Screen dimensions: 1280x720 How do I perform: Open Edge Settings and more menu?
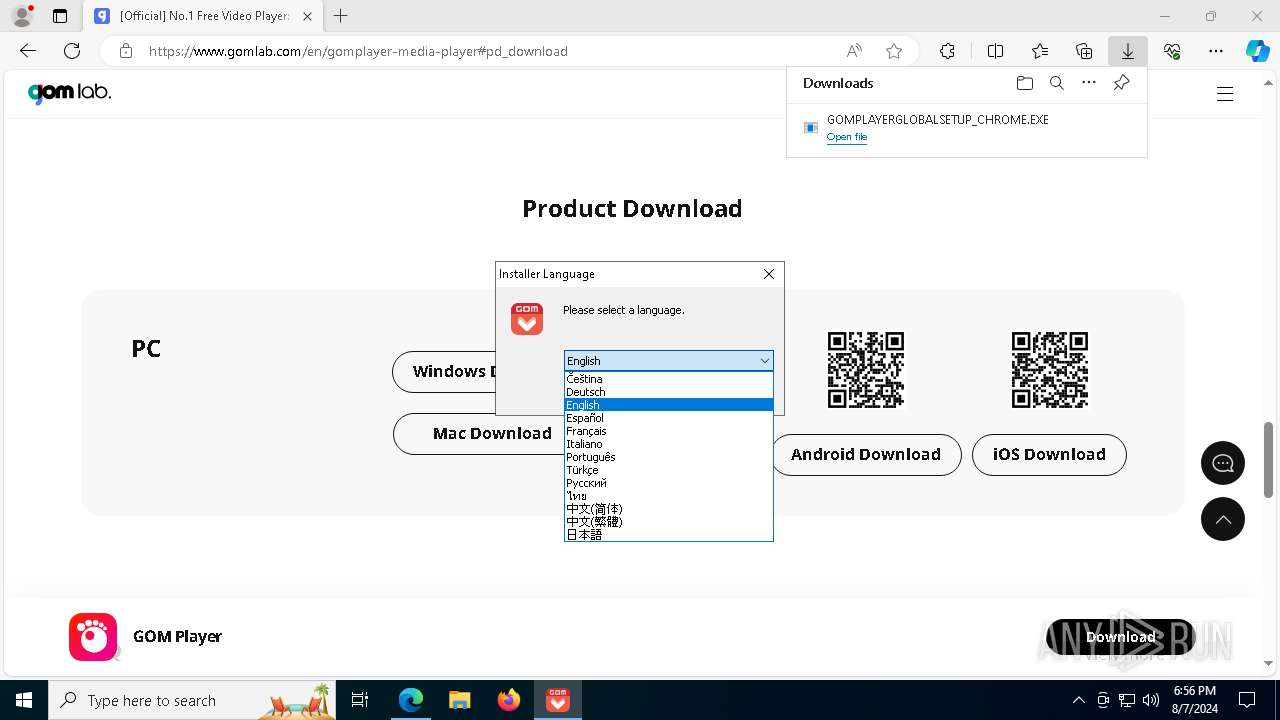click(x=1216, y=51)
